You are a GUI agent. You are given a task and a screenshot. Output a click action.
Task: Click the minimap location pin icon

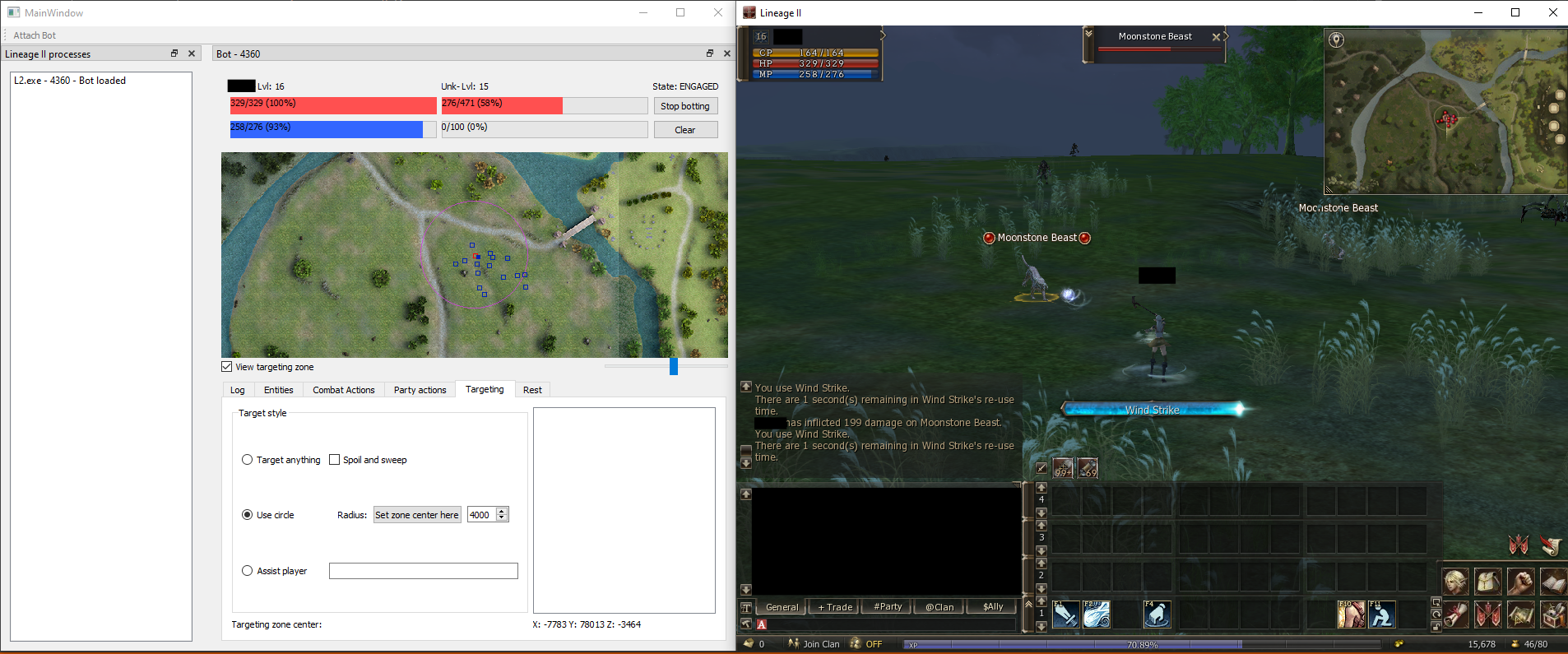tap(1337, 39)
